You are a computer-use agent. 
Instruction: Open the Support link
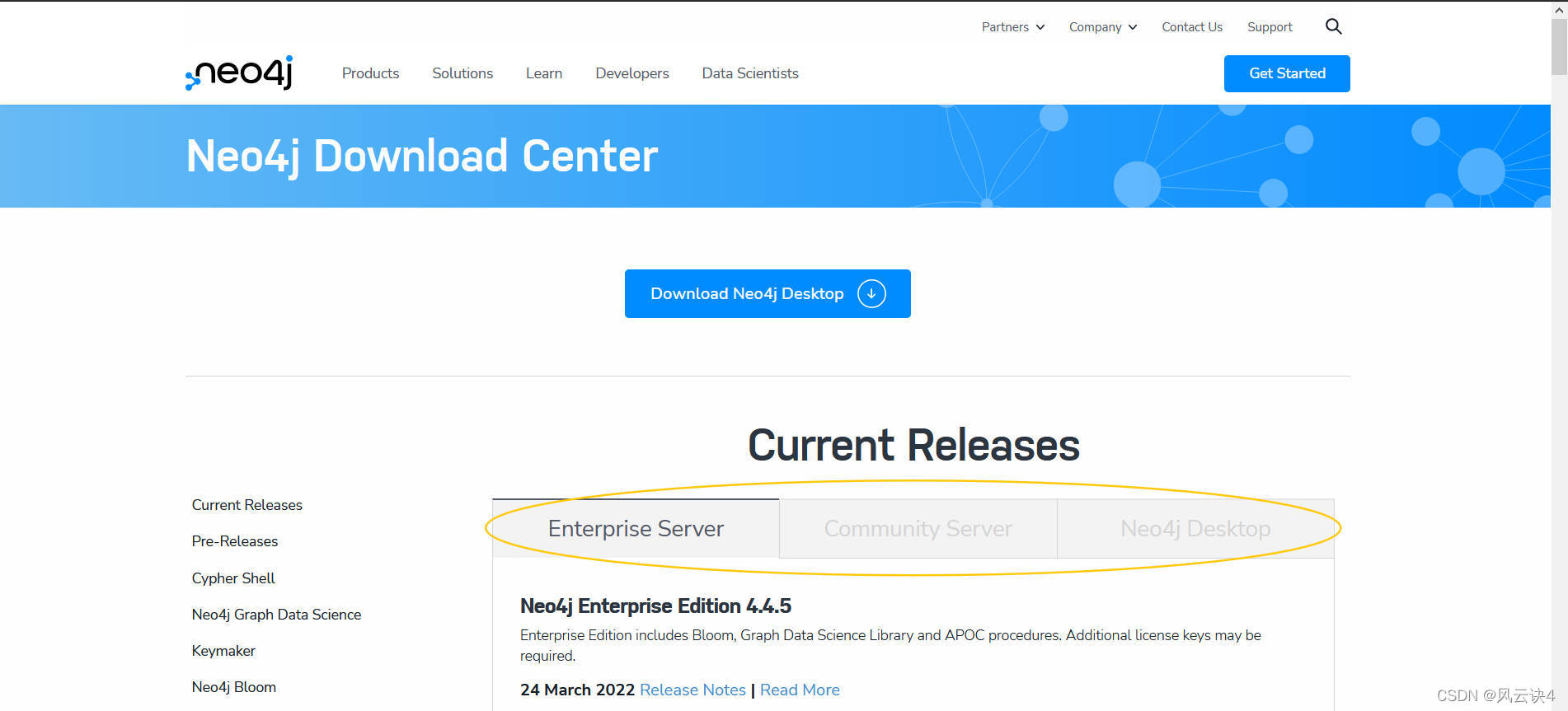[x=1270, y=27]
